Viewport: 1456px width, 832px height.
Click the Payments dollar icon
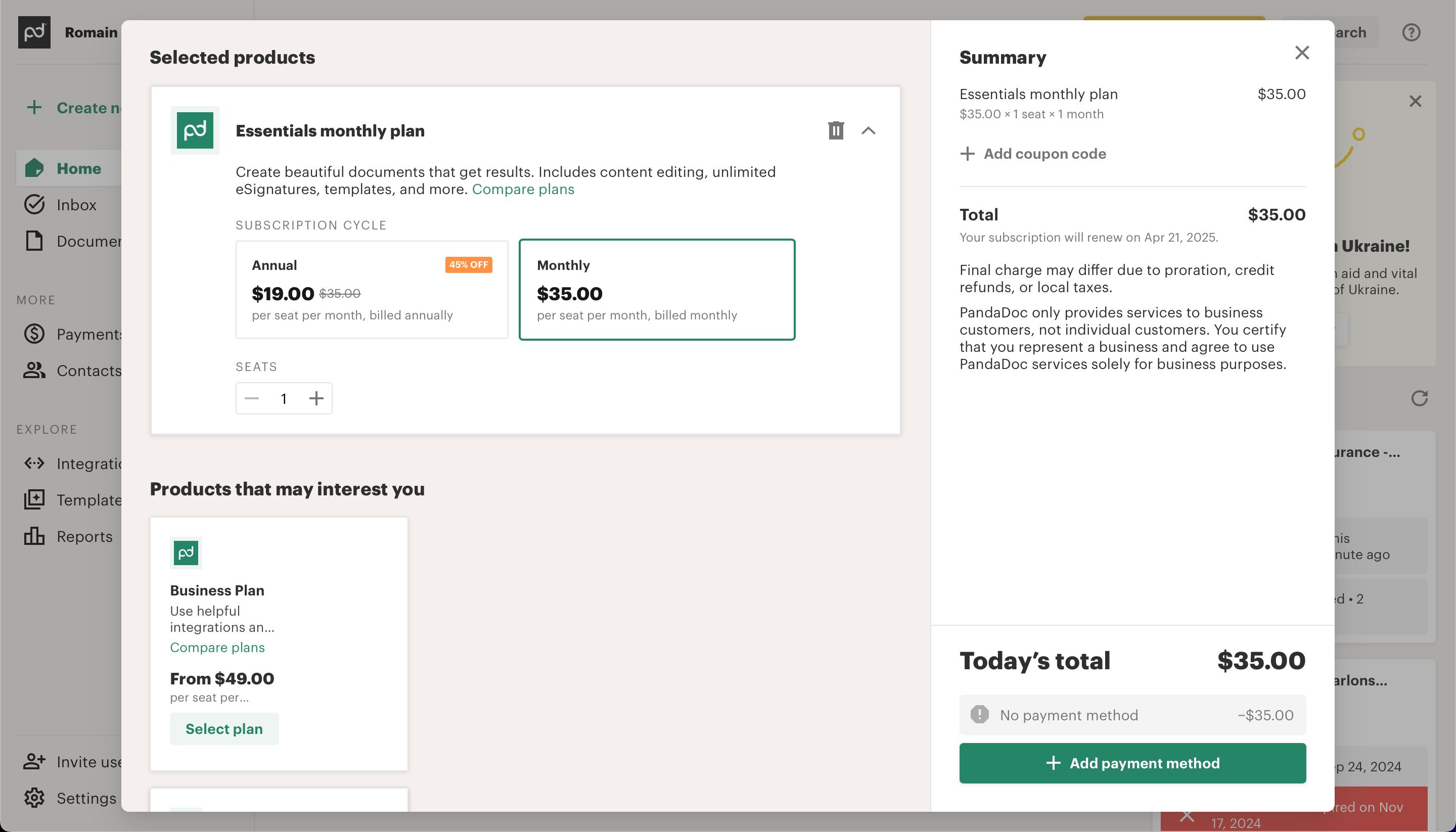click(34, 334)
